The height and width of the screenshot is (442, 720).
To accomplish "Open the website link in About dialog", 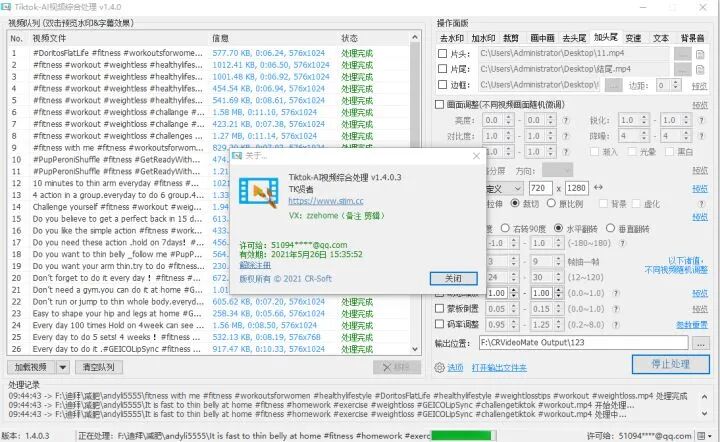I will point(326,201).
